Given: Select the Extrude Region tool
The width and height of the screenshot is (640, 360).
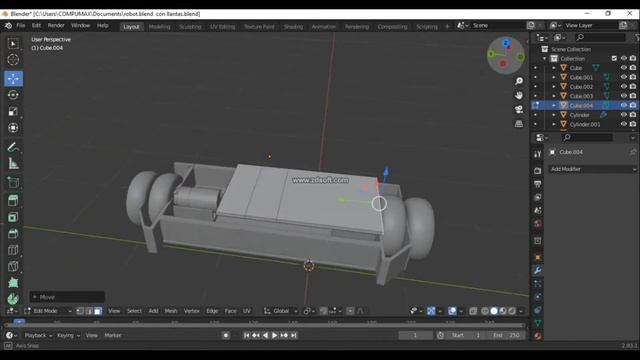Looking at the screenshot, I should click(x=13, y=200).
